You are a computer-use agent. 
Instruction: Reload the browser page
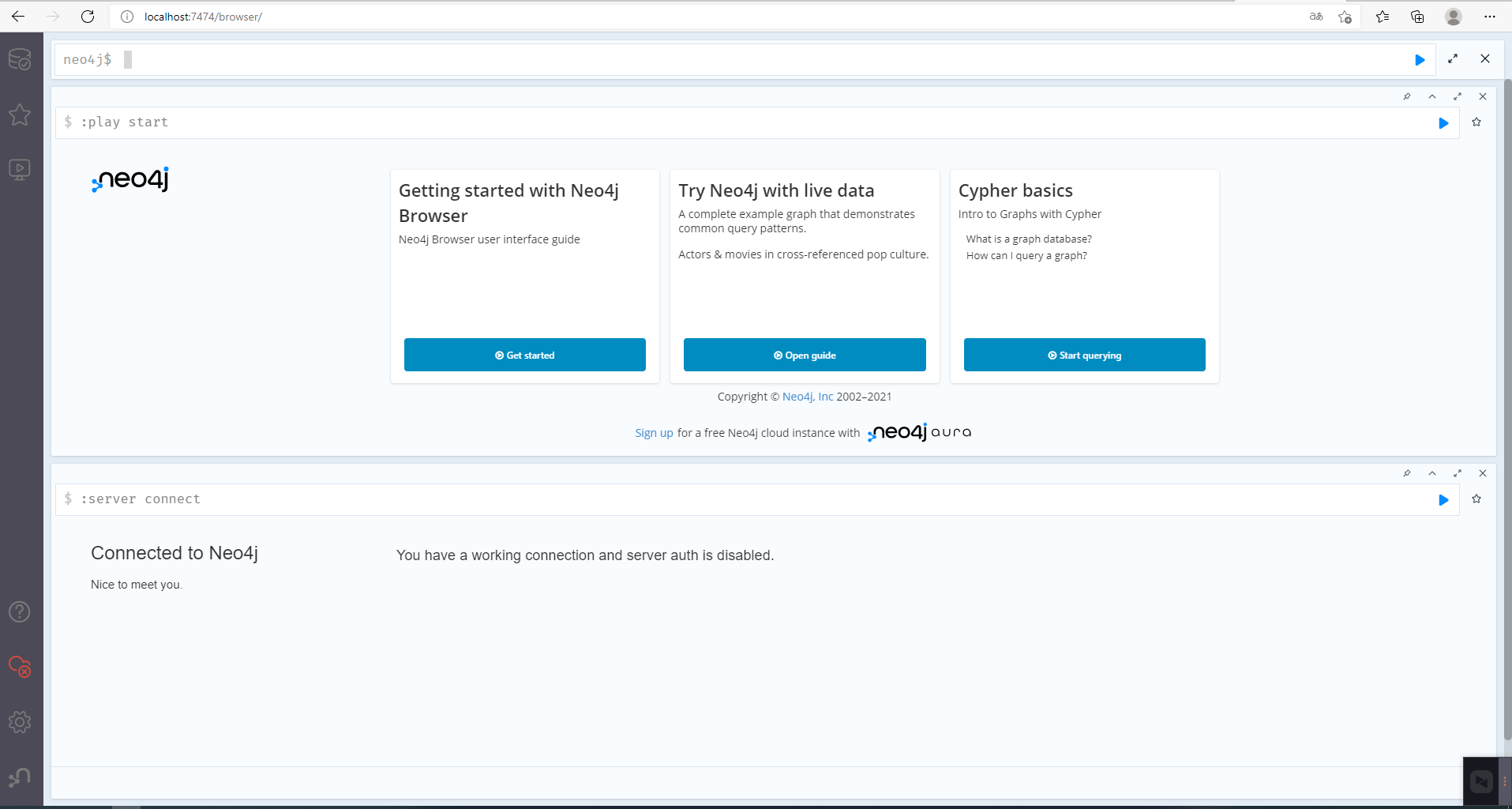click(88, 17)
